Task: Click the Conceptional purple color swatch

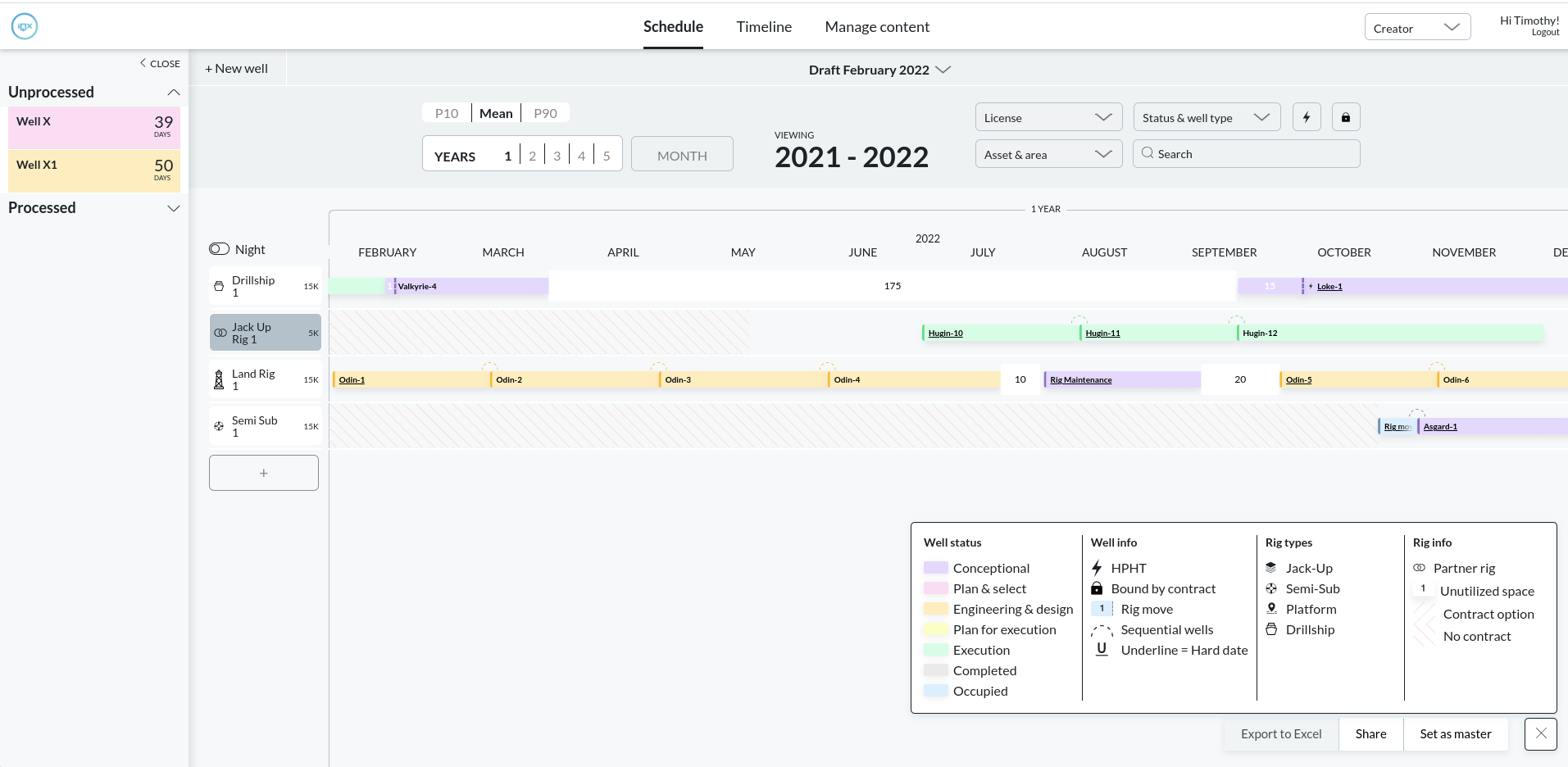Action: pyautogui.click(x=935, y=568)
